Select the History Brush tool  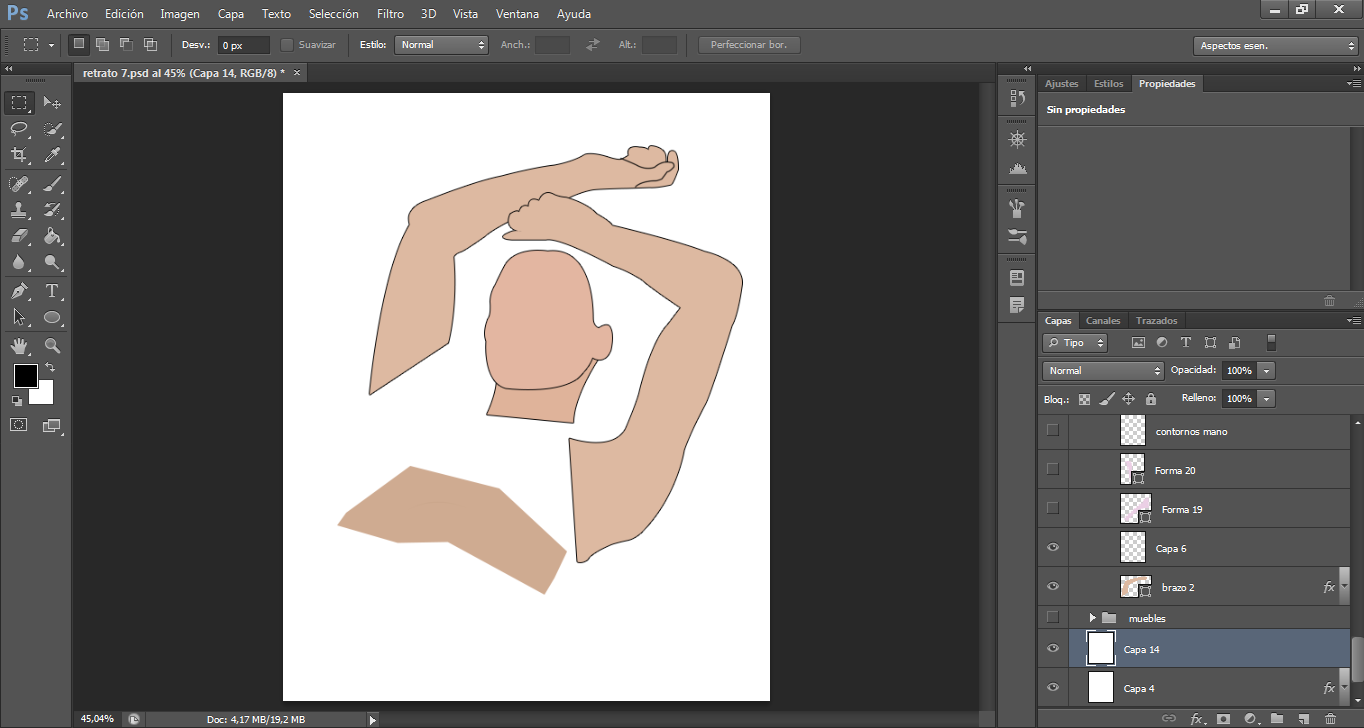[x=53, y=210]
